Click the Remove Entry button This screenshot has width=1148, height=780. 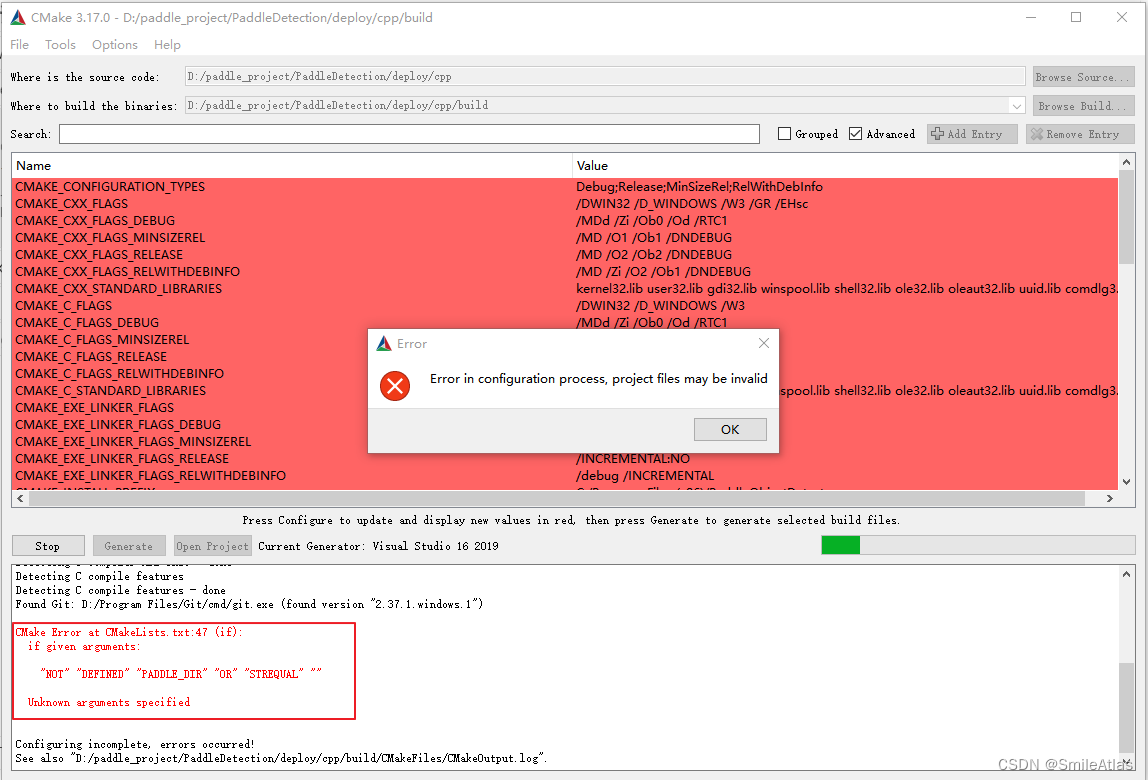point(1080,134)
